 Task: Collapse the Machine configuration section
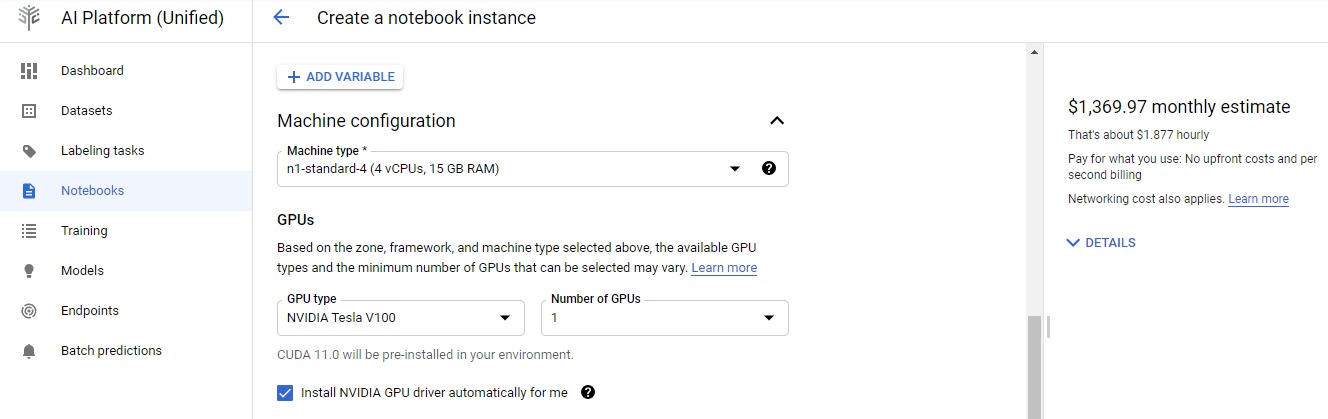pyautogui.click(x=777, y=121)
